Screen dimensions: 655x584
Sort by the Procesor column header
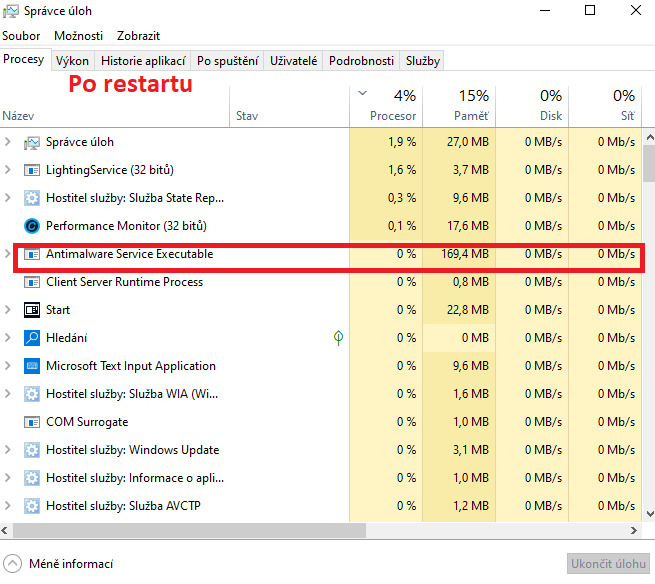(386, 107)
